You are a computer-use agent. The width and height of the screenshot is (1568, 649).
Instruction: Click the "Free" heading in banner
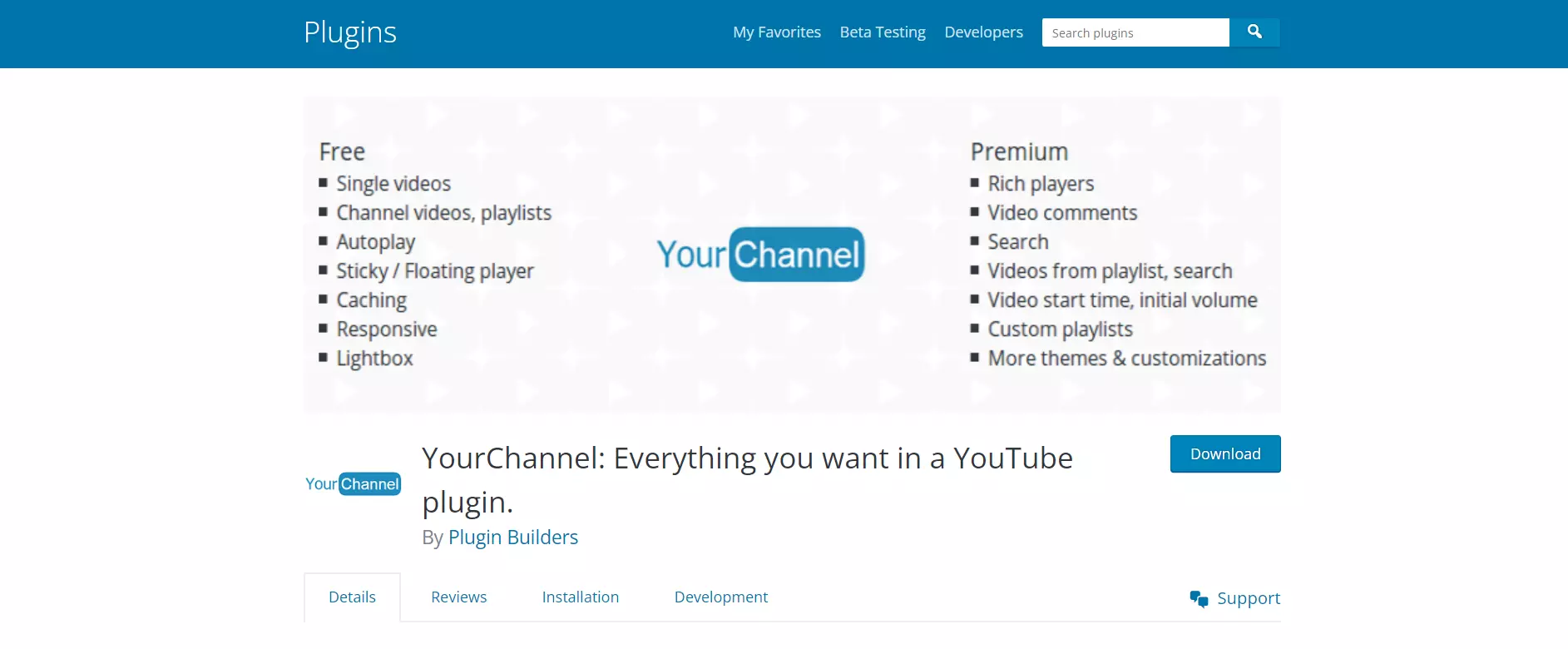click(342, 152)
